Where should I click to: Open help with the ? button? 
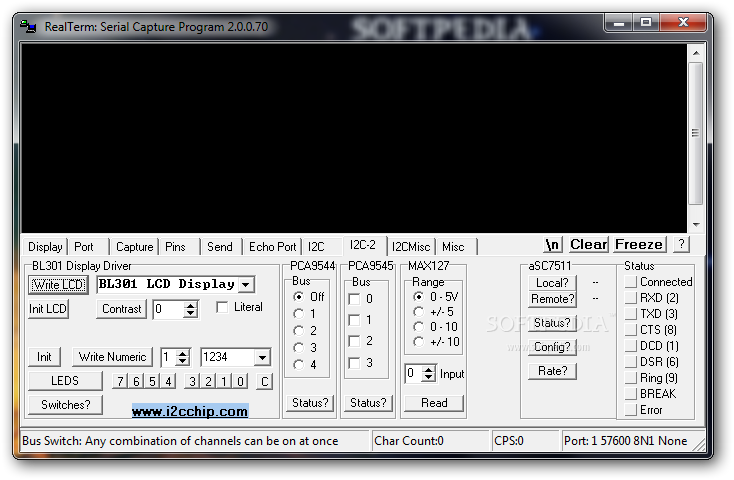pos(681,244)
